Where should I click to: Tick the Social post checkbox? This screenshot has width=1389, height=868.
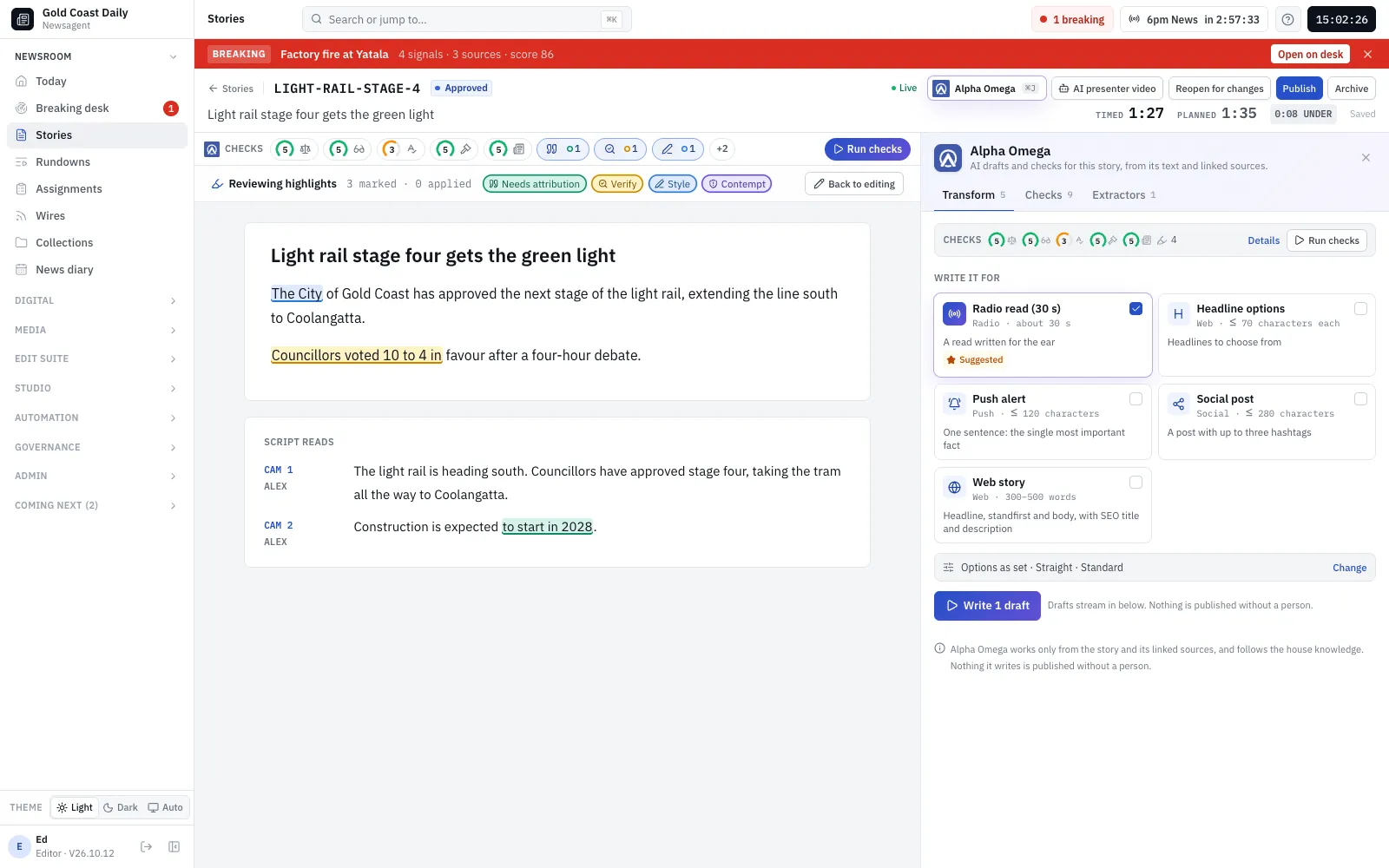(1360, 398)
